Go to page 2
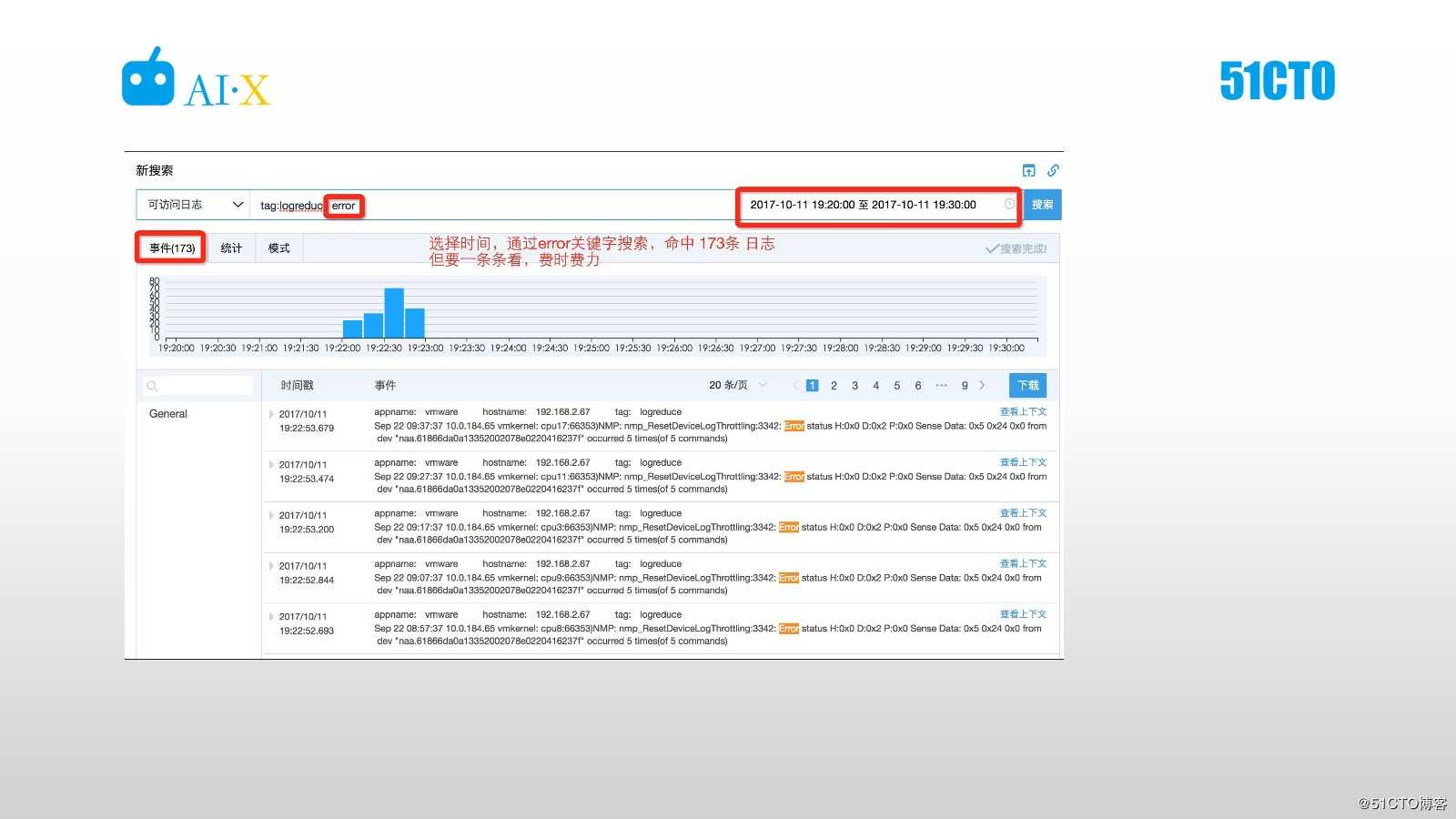The image size is (1456, 819). click(x=834, y=385)
